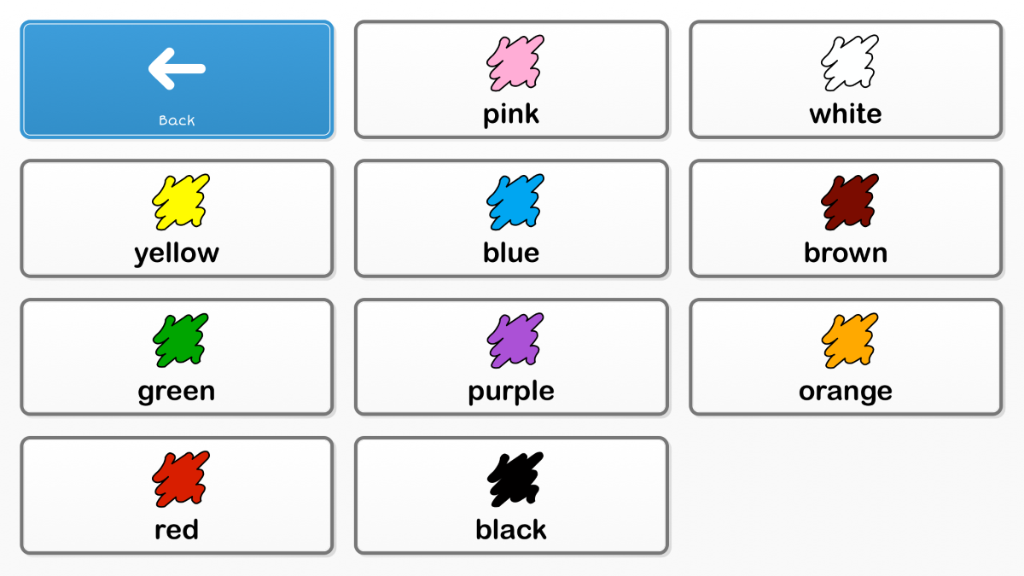Click the word pink
The height and width of the screenshot is (576, 1024).
(511, 115)
